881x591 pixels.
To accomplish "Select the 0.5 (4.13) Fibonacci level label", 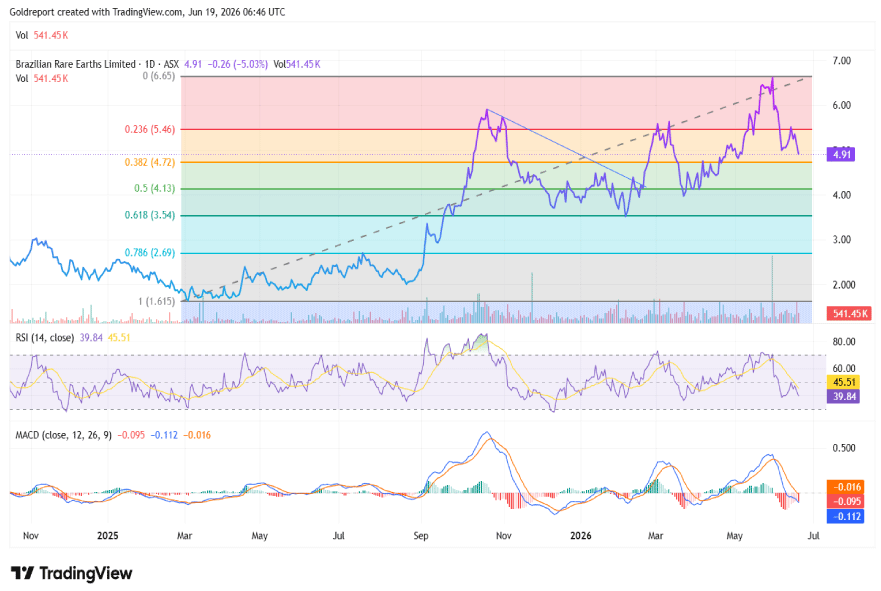I will tap(155, 188).
